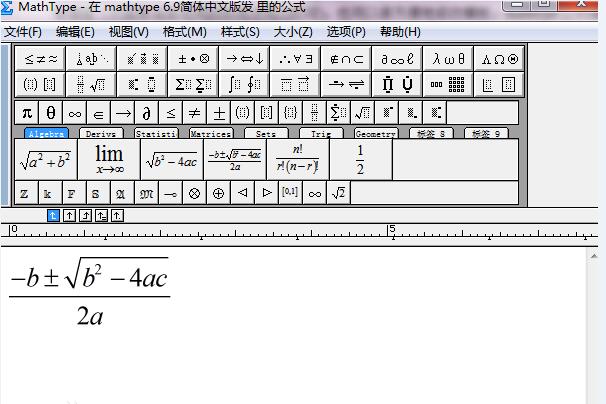
Task: Insert the sqrt(a²+b²) expression
Action: tap(46, 160)
